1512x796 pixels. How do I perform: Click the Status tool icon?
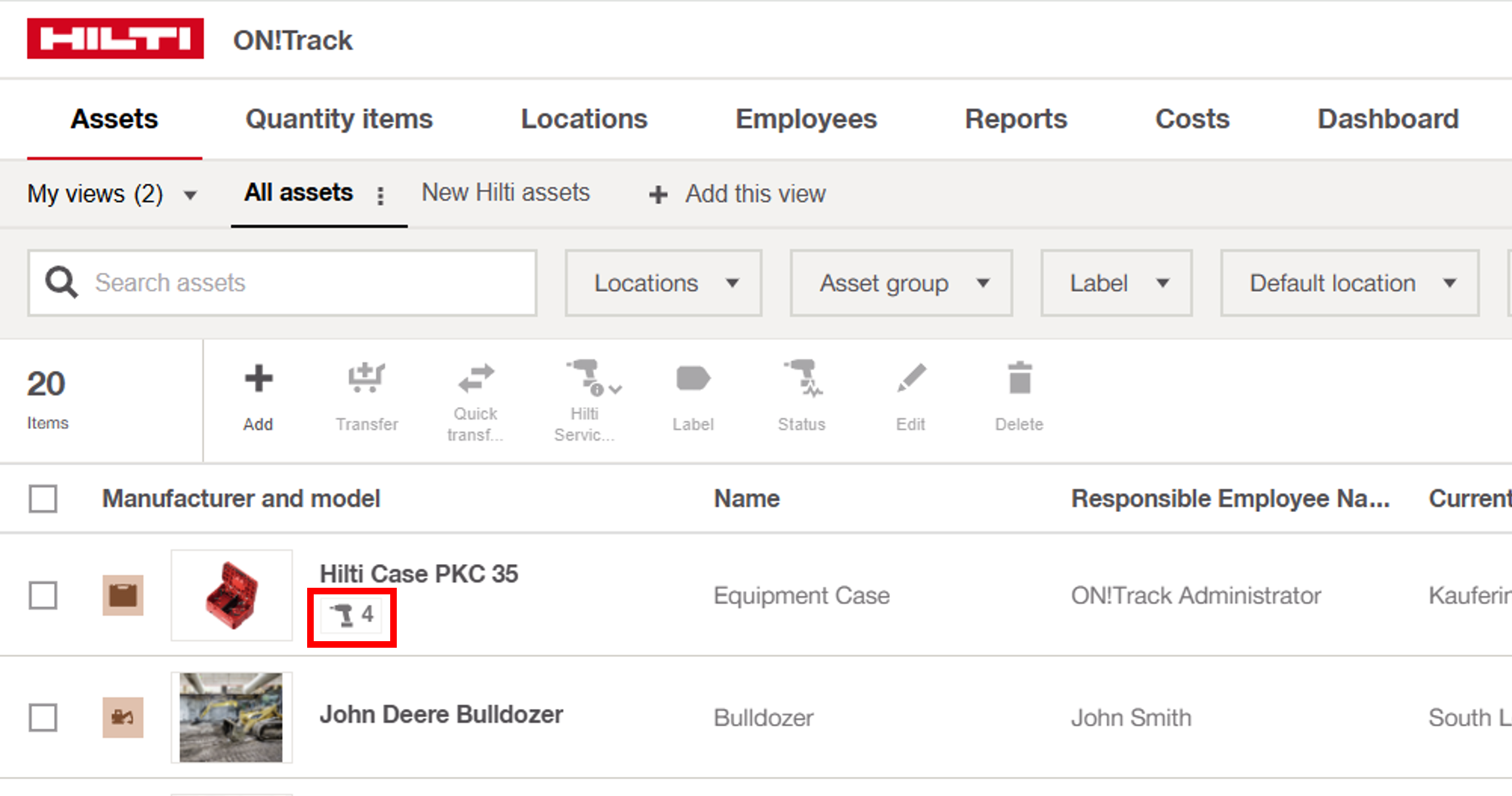801,379
